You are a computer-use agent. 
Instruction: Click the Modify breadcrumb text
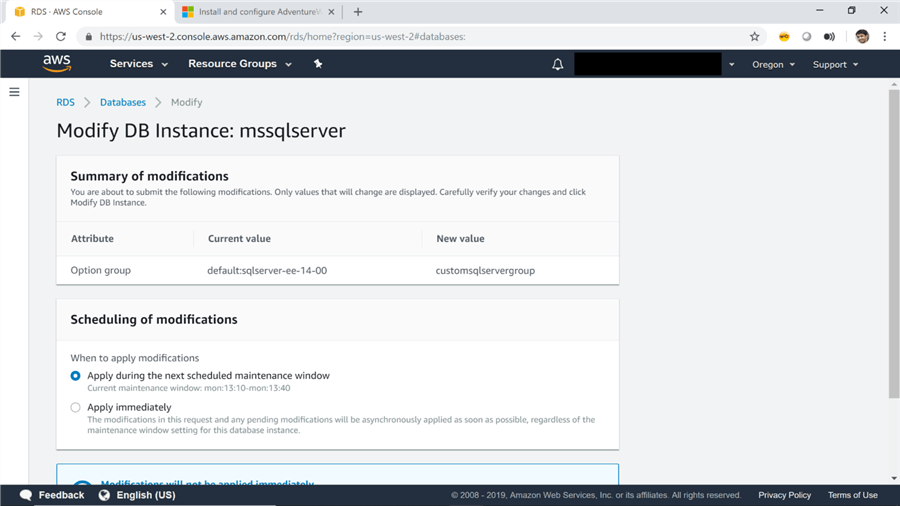tap(187, 102)
